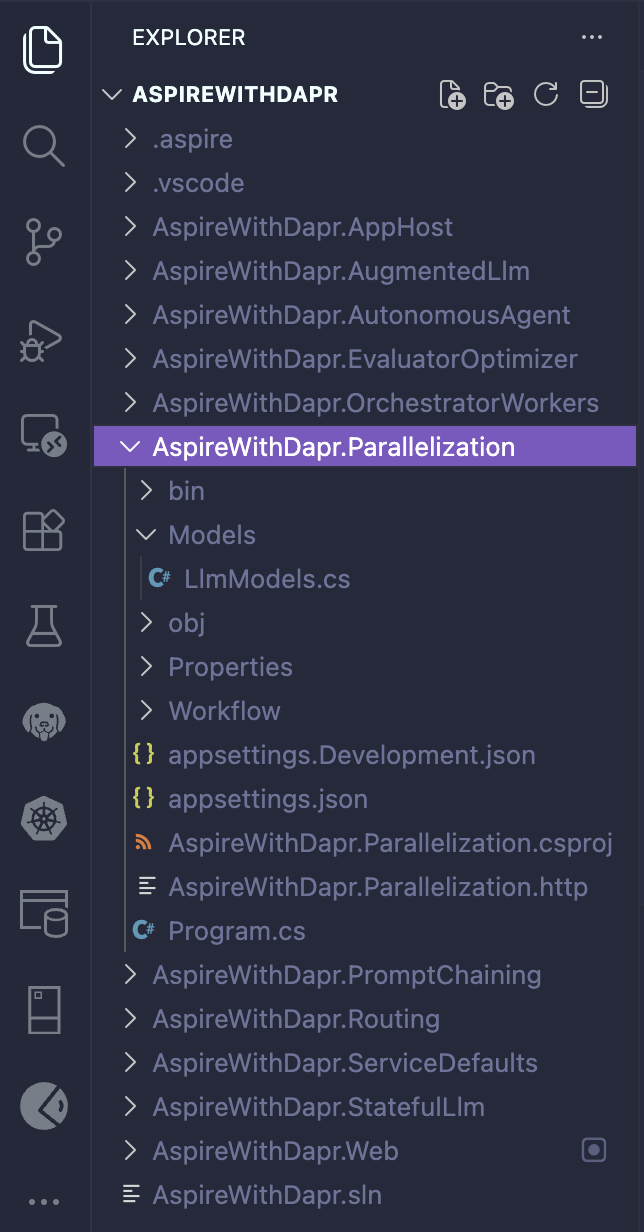The width and height of the screenshot is (644, 1232).
Task: Collapse all folders in Explorer
Action: 593,95
